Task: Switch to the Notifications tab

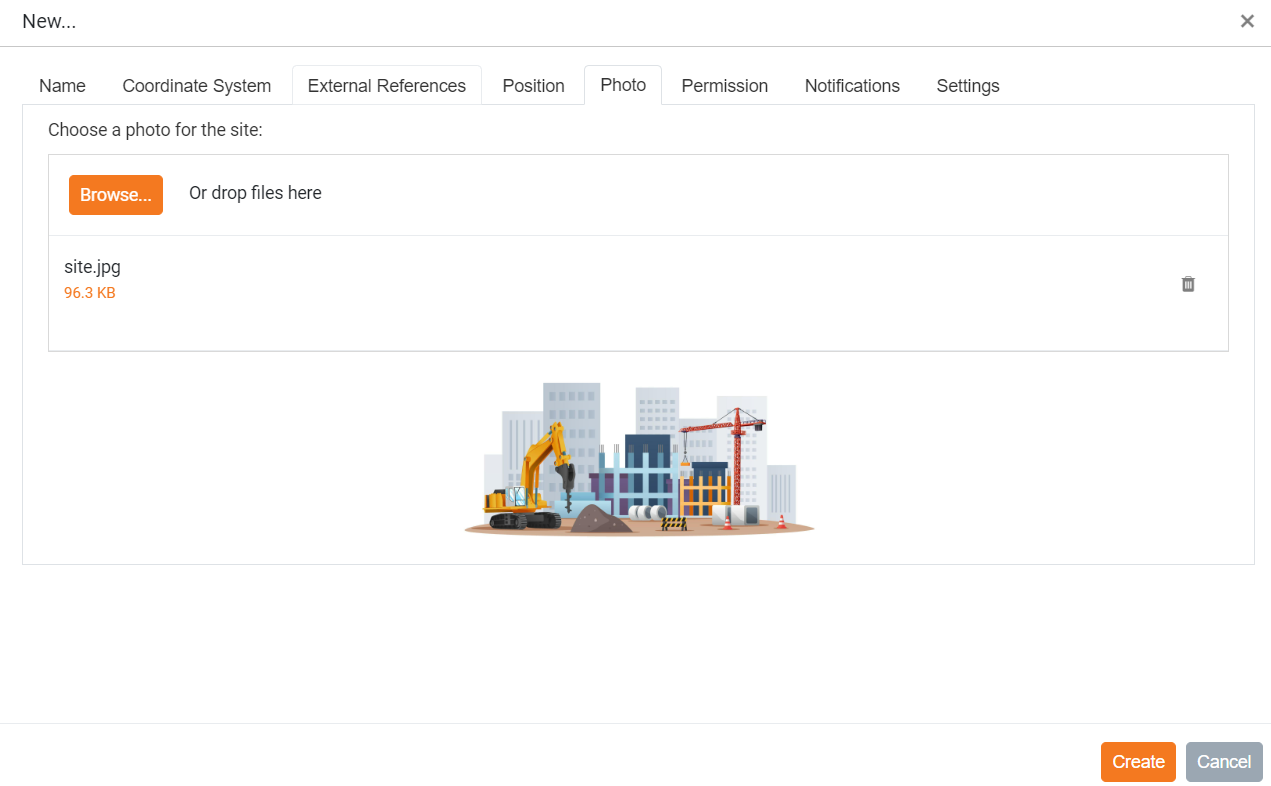Action: (852, 86)
